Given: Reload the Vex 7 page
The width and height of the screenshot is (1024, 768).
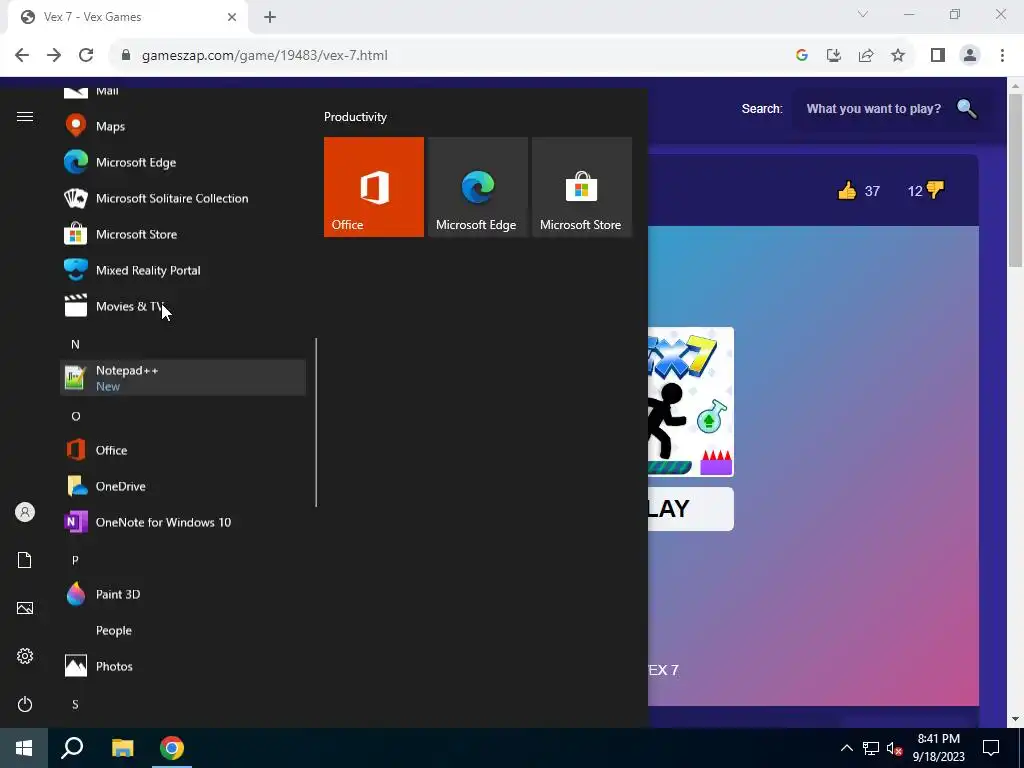Looking at the screenshot, I should click(86, 56).
